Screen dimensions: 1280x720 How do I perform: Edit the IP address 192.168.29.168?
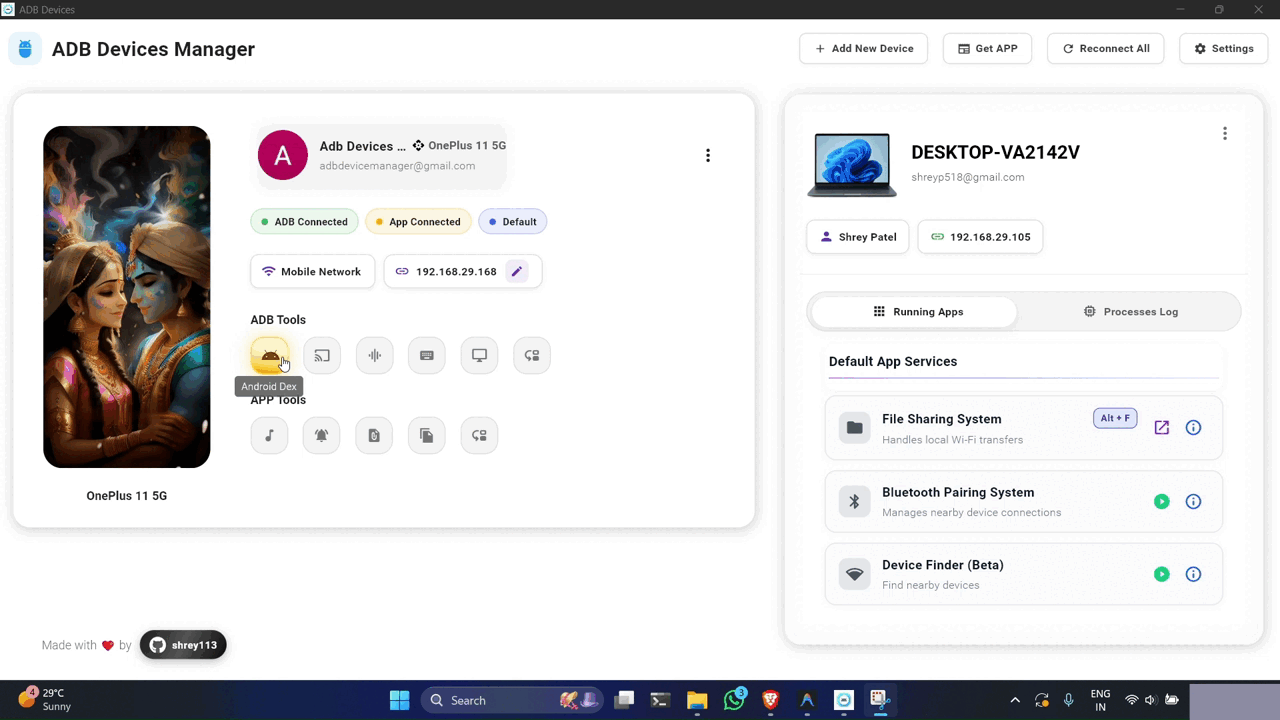click(x=517, y=271)
